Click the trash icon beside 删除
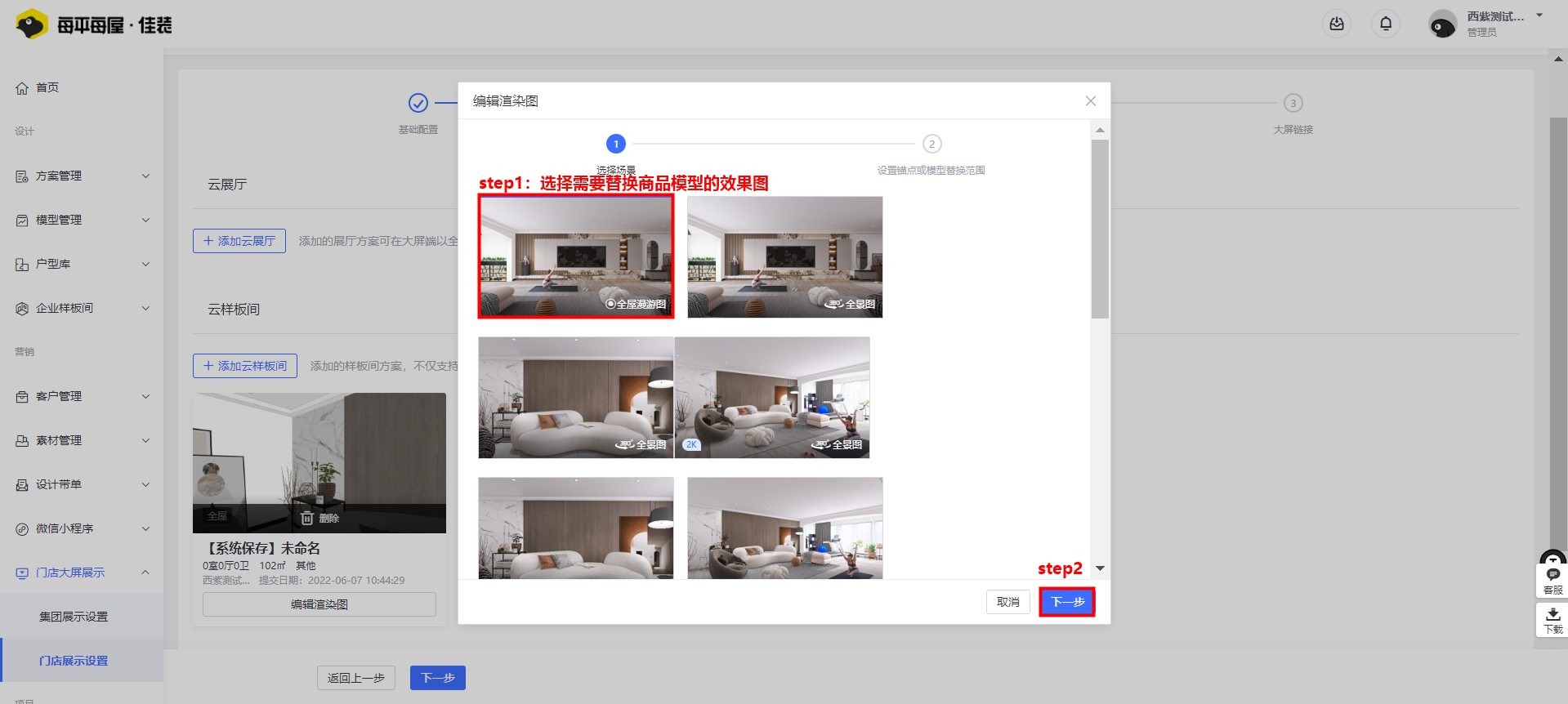Viewport: 1568px width, 704px height. pos(307,518)
